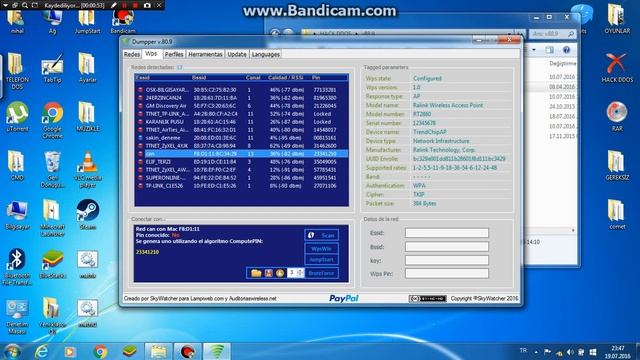The width and height of the screenshot is (640, 360).
Task: Open the PayPal donation link
Action: click(344, 298)
